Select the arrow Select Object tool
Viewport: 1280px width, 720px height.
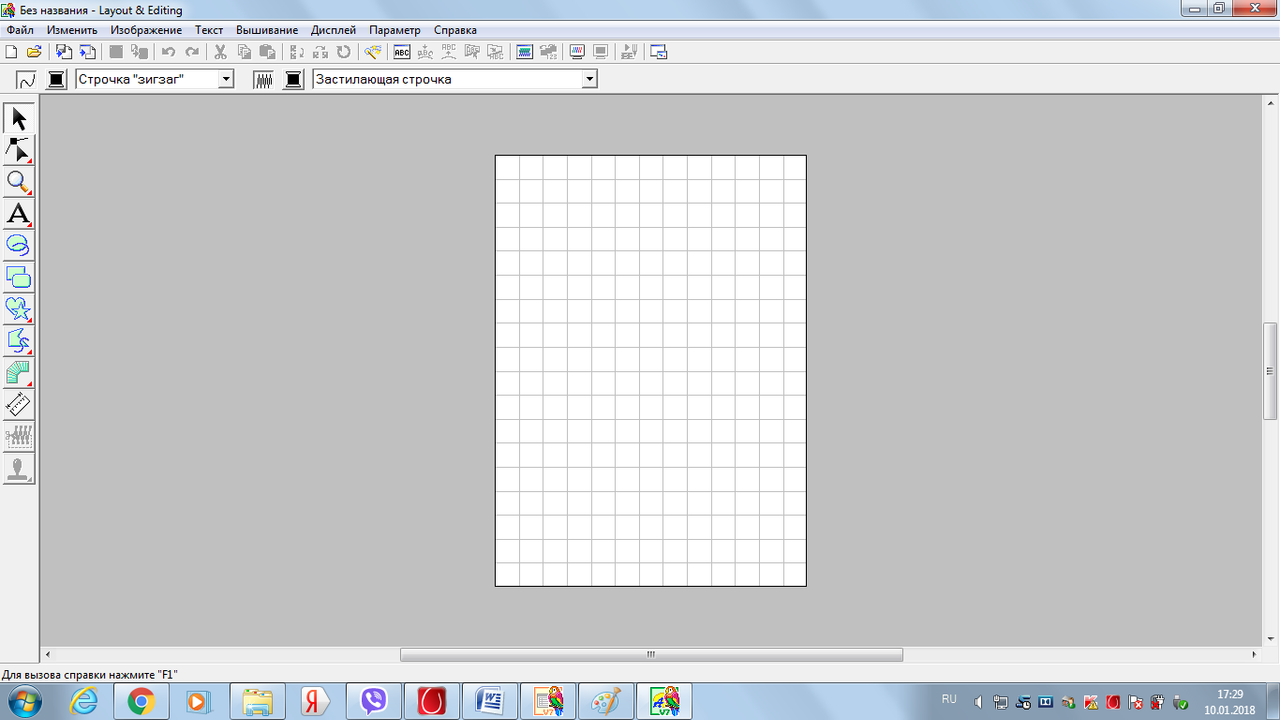coord(19,119)
